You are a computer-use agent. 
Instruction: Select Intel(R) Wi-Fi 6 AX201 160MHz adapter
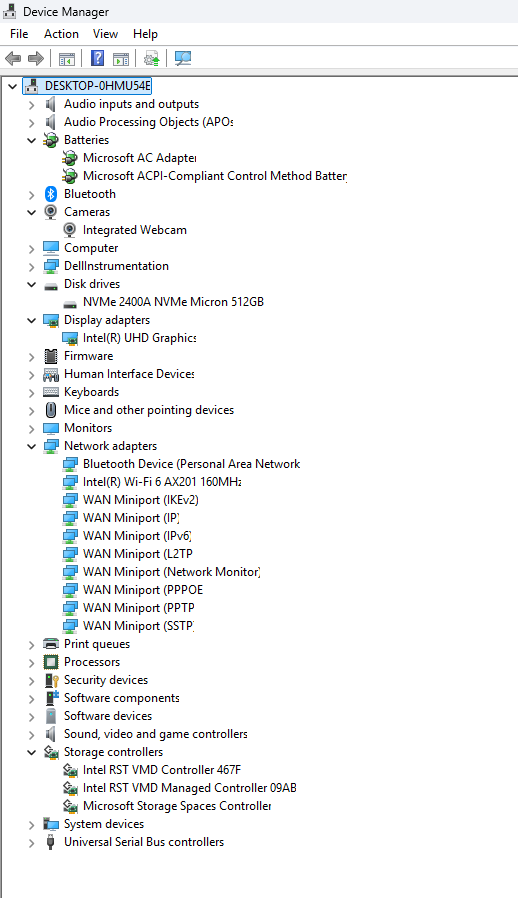pos(162,482)
